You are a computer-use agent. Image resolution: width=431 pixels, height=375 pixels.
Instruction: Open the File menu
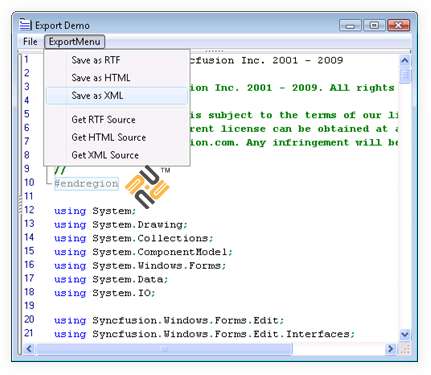(x=30, y=42)
